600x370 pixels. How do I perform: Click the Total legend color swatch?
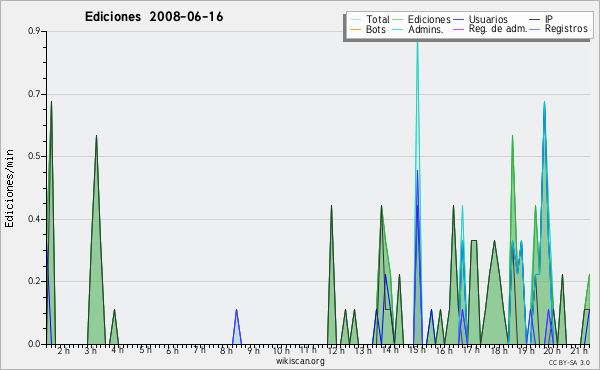[355, 20]
